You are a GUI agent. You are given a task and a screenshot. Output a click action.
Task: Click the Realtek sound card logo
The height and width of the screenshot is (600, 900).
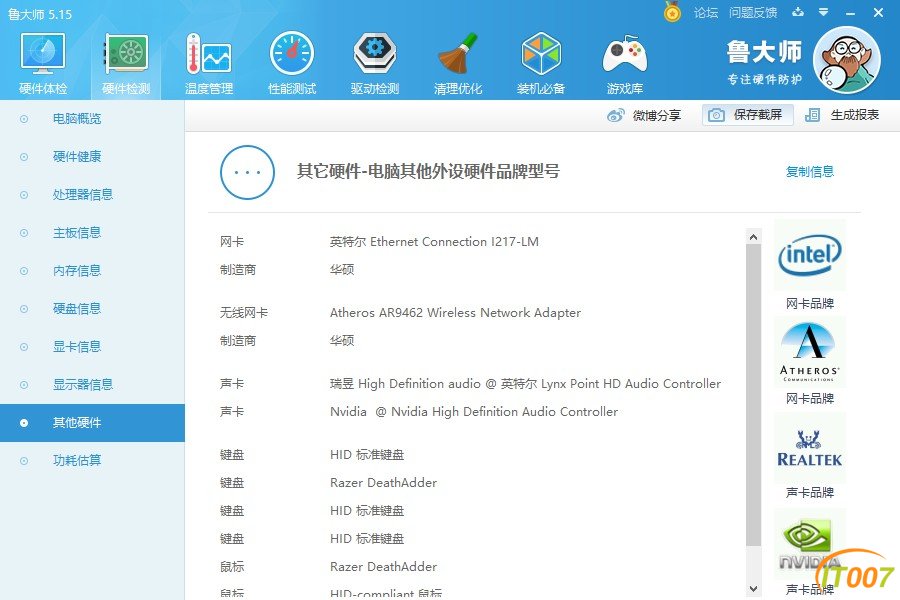point(810,447)
